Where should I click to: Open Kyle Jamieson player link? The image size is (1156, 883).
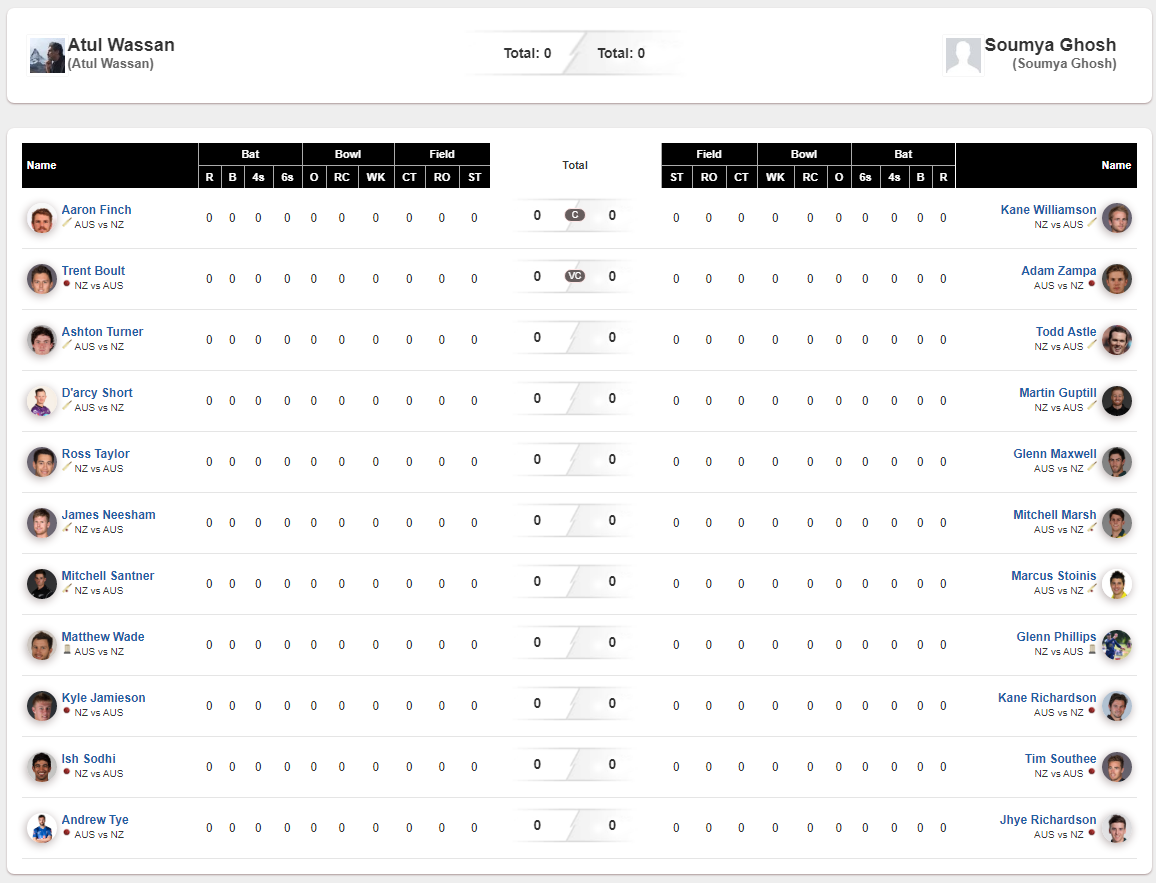tap(103, 698)
